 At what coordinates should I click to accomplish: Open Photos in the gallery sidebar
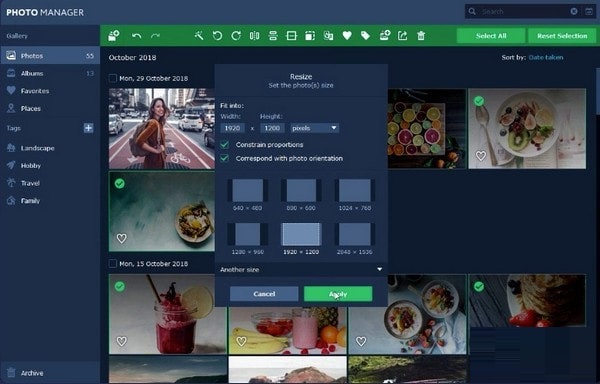[50, 56]
